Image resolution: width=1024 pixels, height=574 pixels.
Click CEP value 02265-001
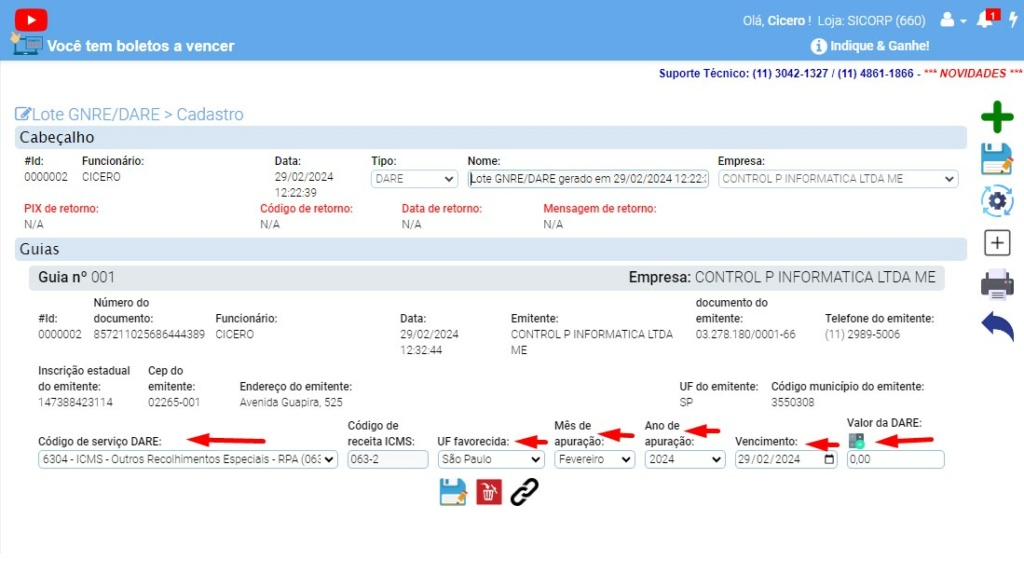coord(174,402)
